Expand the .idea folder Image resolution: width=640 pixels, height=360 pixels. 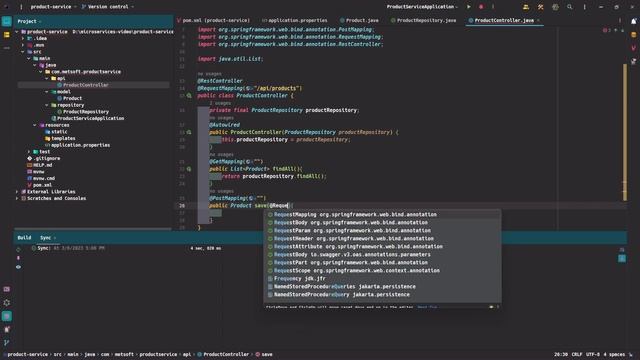pos(23,38)
